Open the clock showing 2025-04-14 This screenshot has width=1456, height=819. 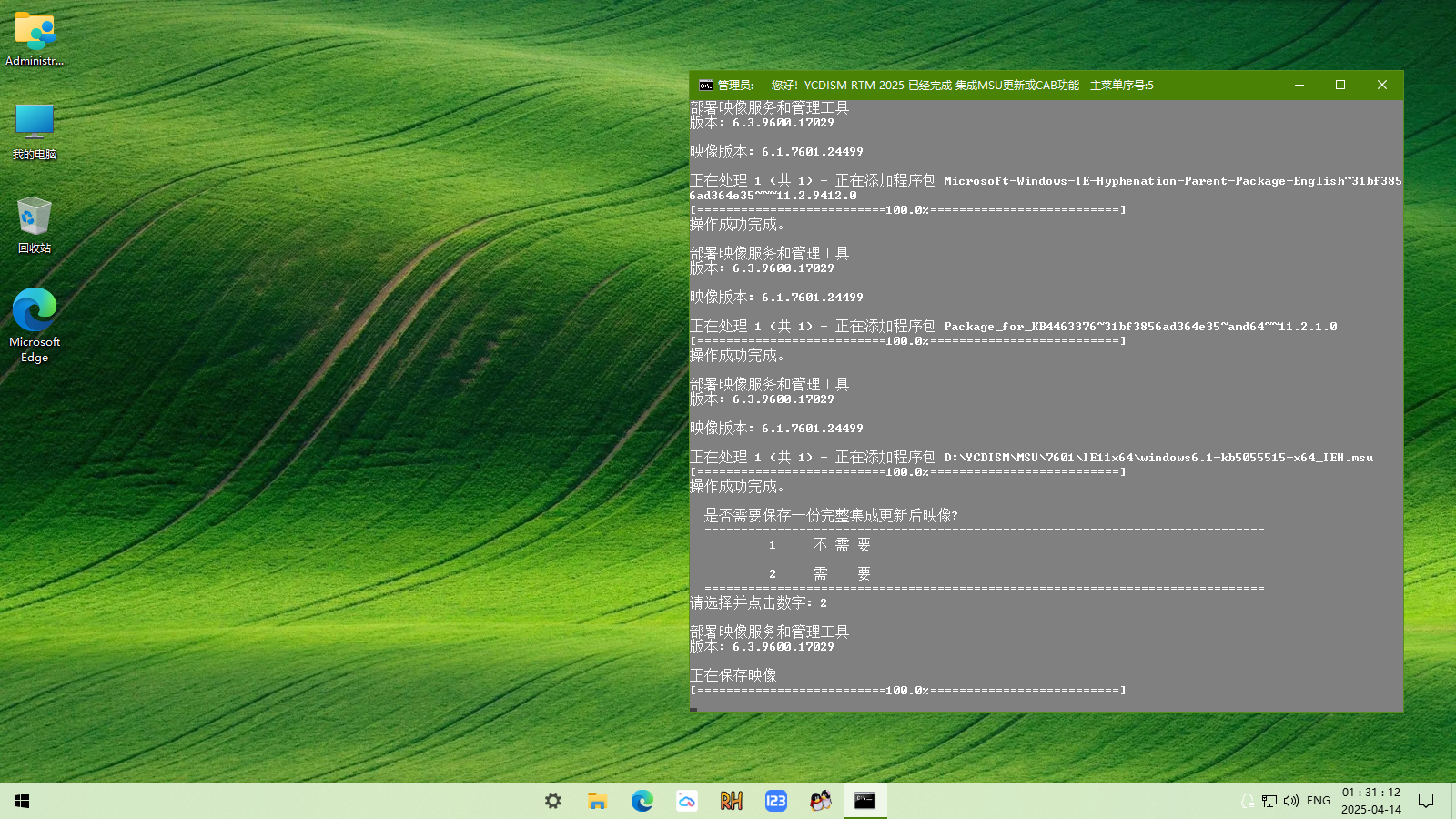coord(1371,801)
